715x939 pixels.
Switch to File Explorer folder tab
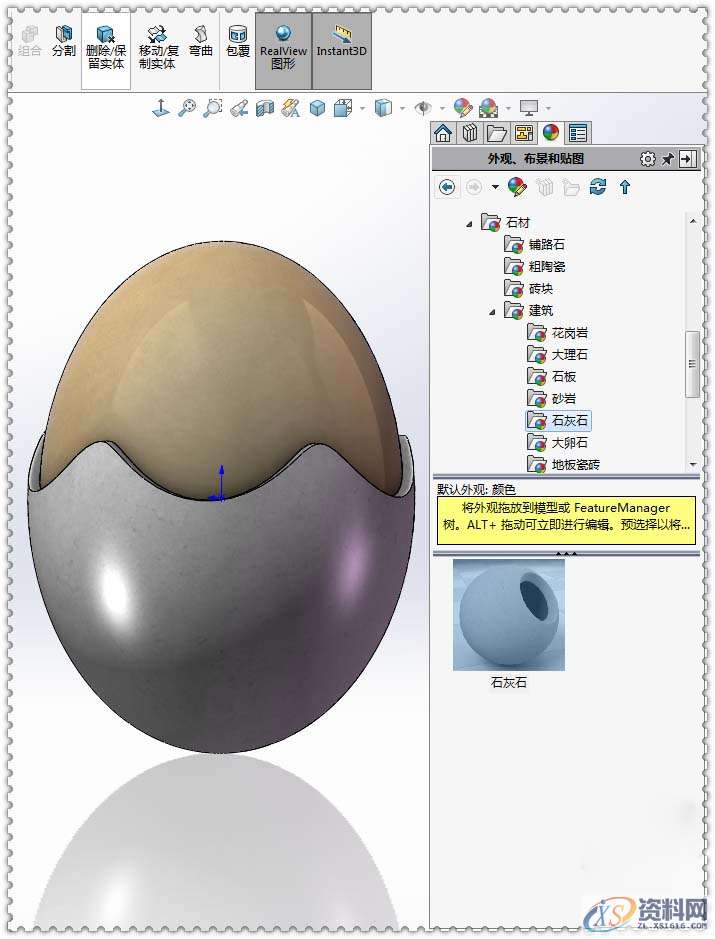coord(497,133)
